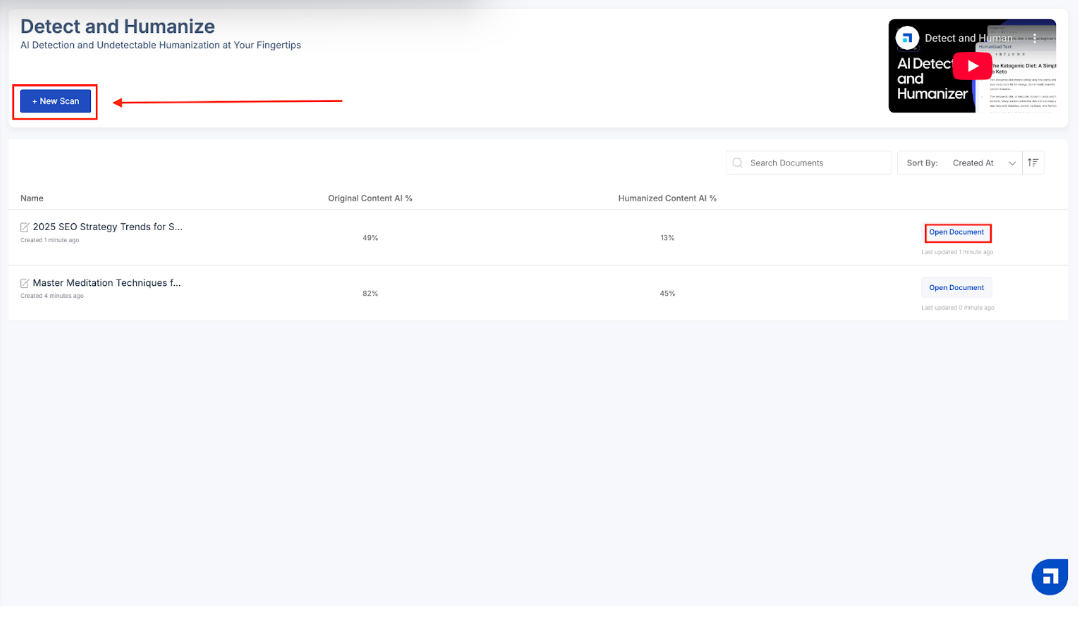Select the Created At sort option
The height and width of the screenshot is (632, 1090).
pyautogui.click(x=972, y=163)
